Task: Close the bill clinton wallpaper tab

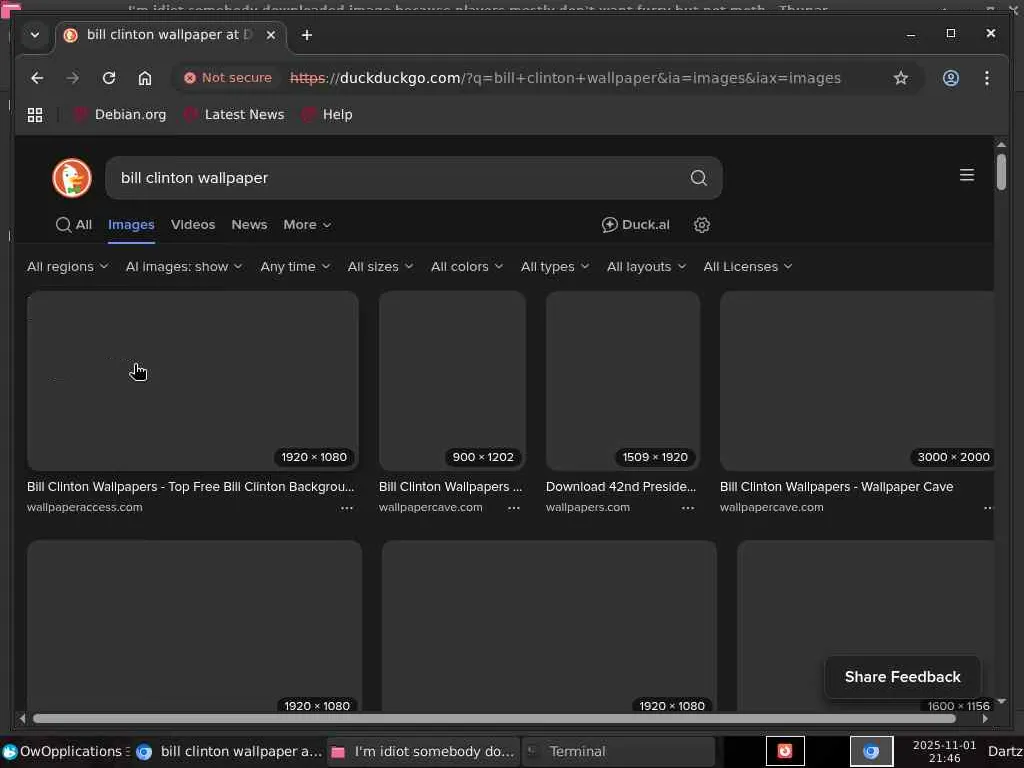Action: tap(270, 35)
